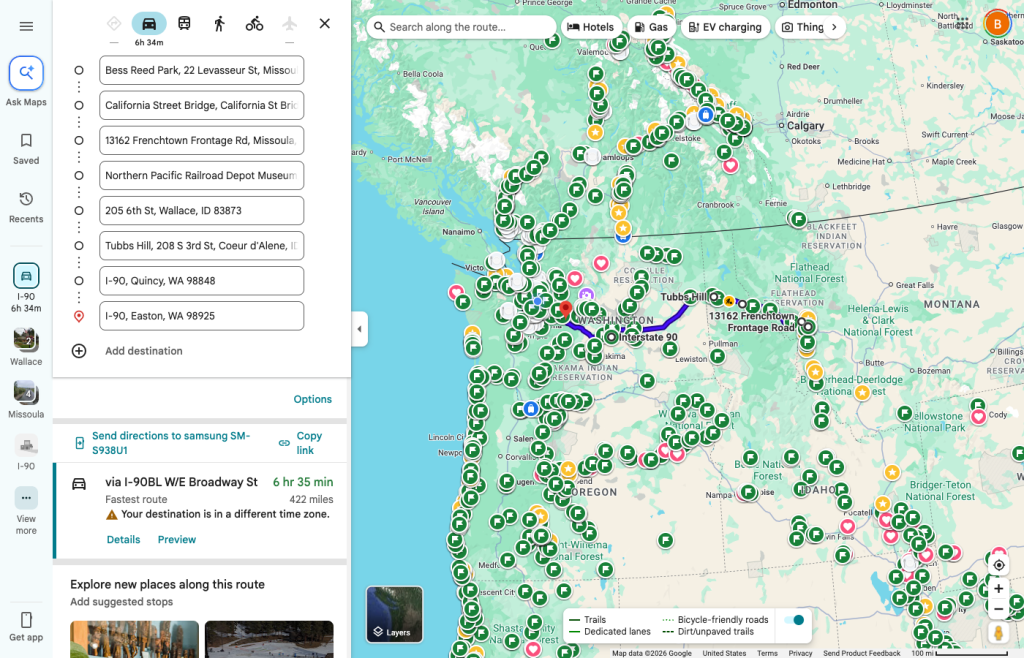Screen dimensions: 1024x658
Task: Edit I-90, Quincy, WA stop field
Action: coord(201,281)
